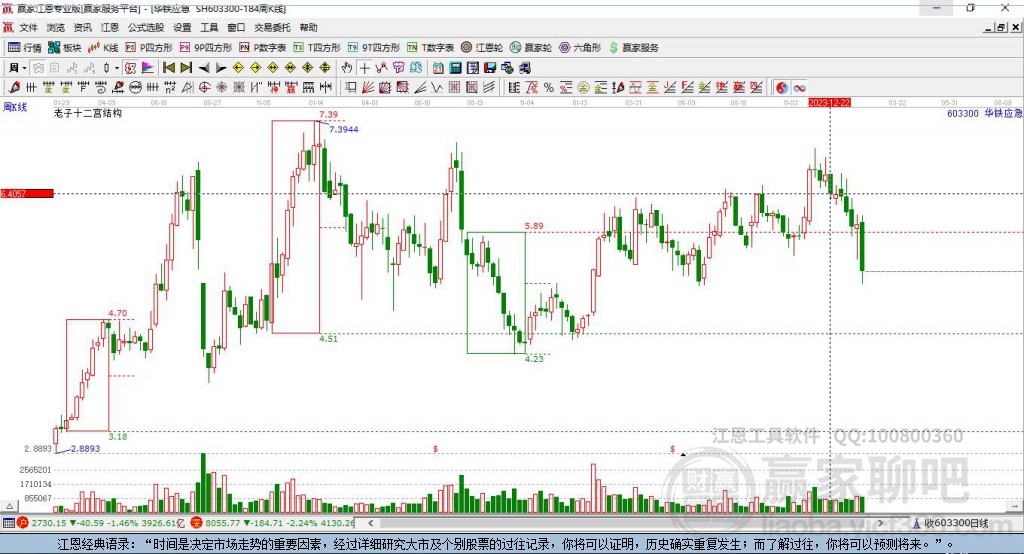
Task: Open the calculator icon
Action: point(455,68)
